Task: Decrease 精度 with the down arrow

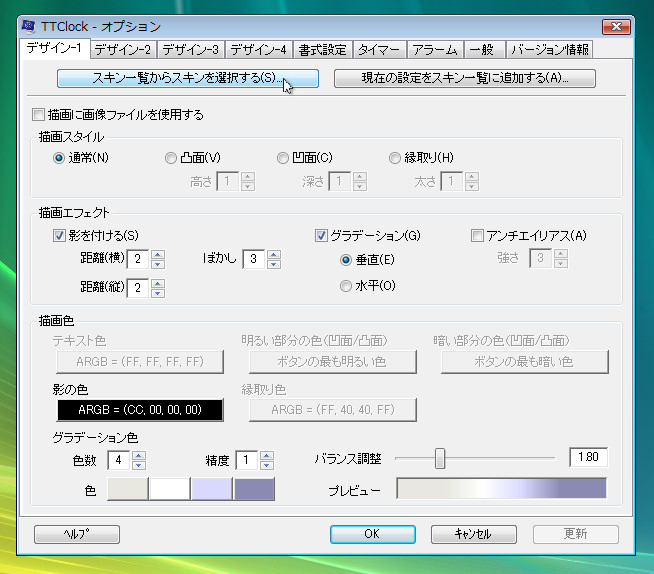Action: (267, 465)
